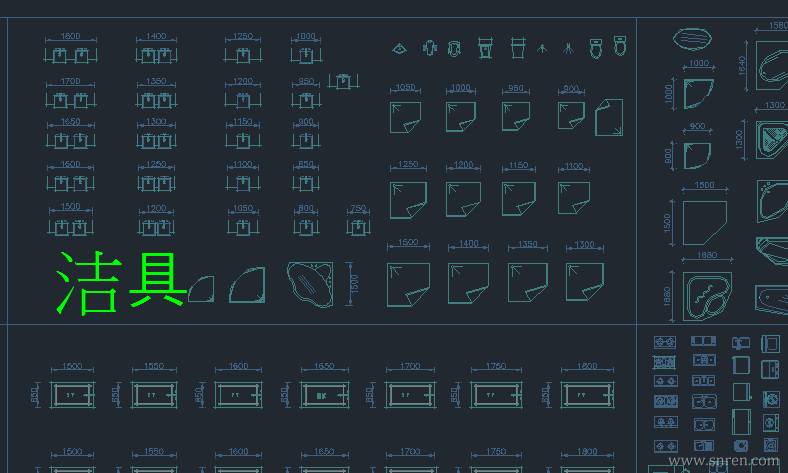The image size is (788, 473).
Task: Select the 1050 single-basin vanity block
Action: pos(243,227)
